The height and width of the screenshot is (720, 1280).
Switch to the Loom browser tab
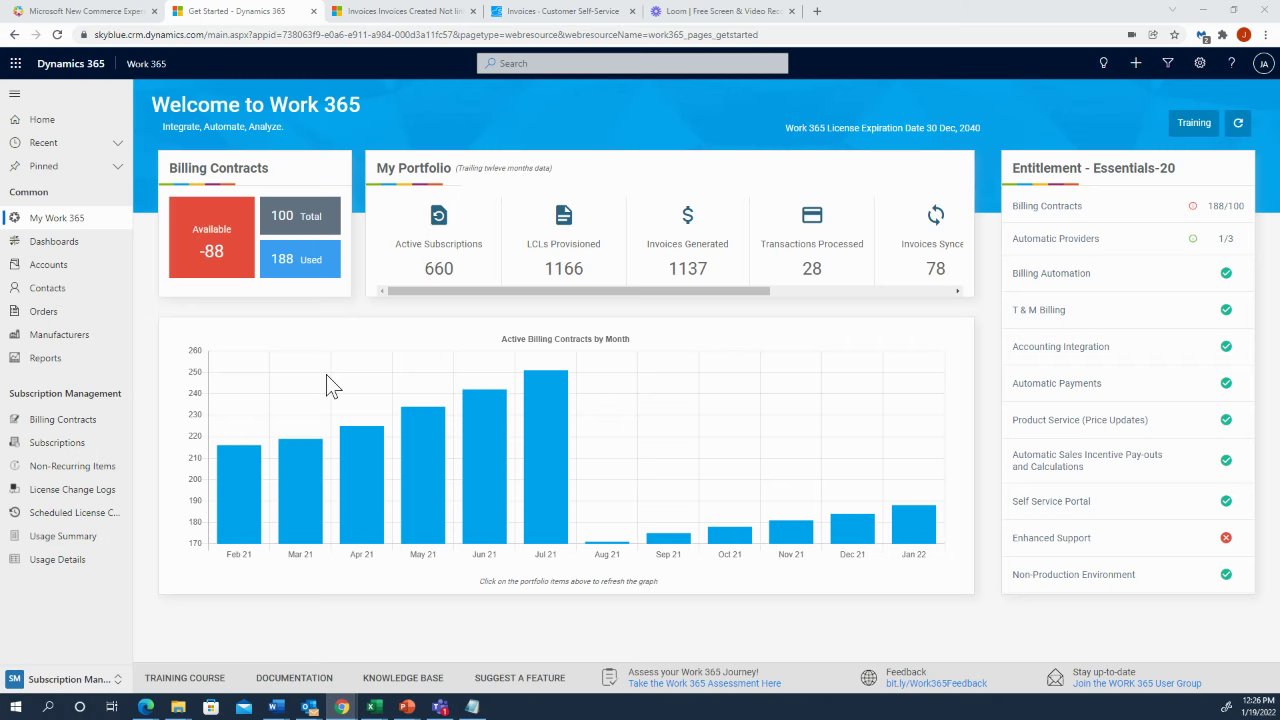pyautogui.click(x=721, y=11)
